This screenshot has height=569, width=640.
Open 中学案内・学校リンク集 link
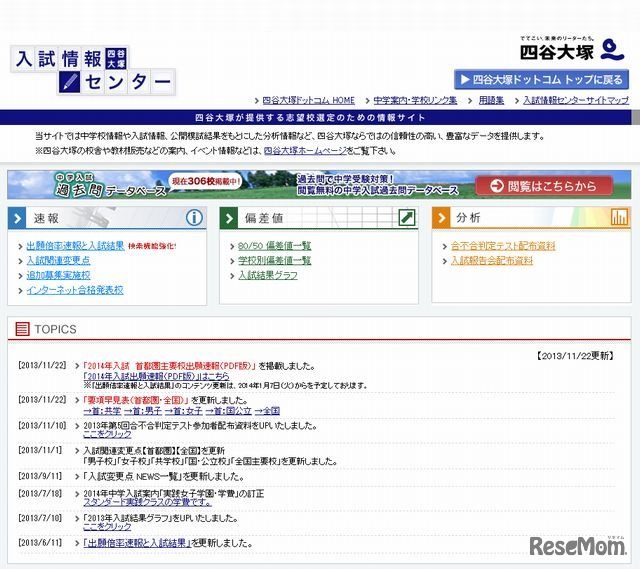point(415,100)
